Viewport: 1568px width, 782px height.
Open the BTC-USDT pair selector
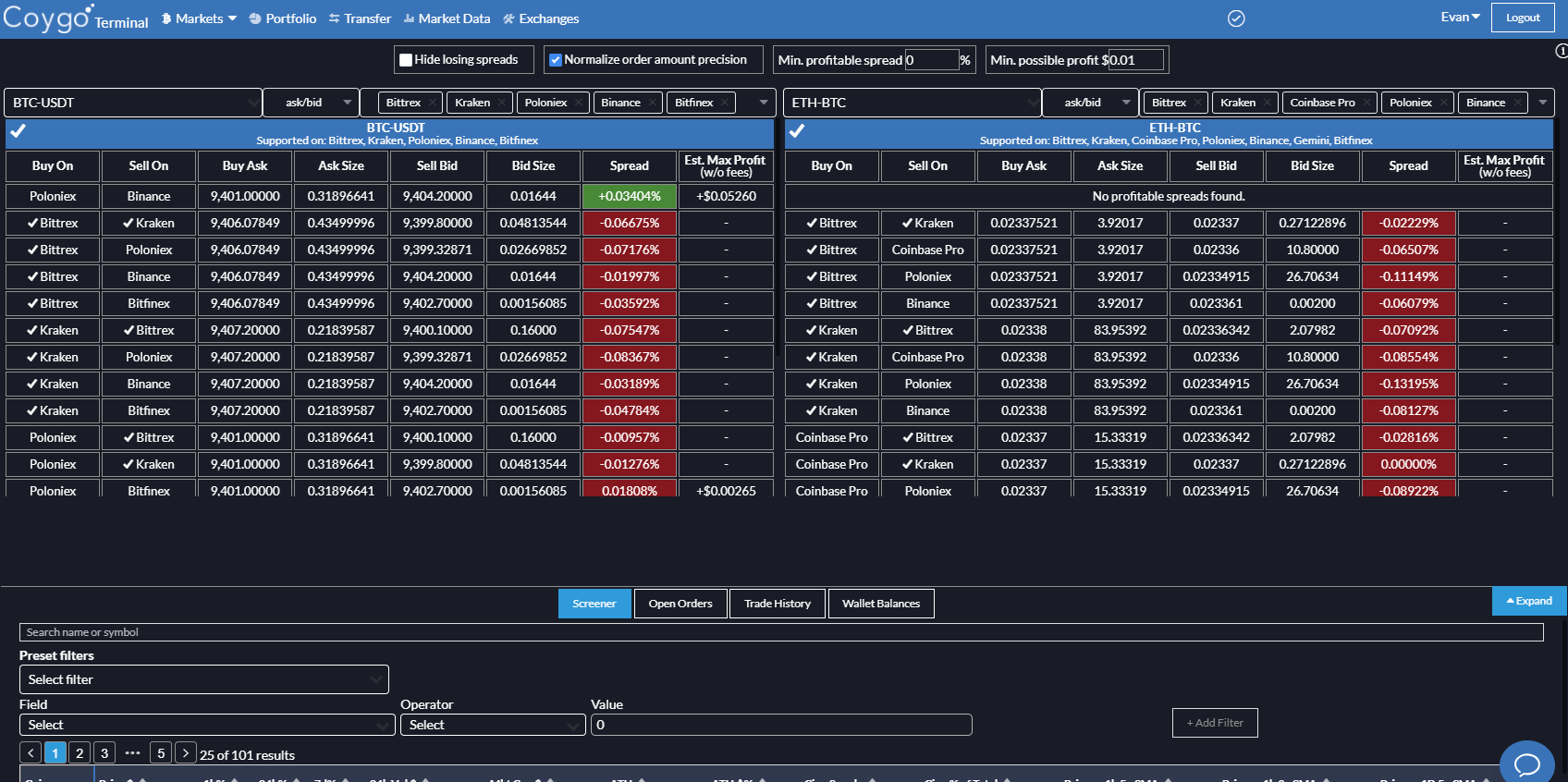[x=133, y=103]
